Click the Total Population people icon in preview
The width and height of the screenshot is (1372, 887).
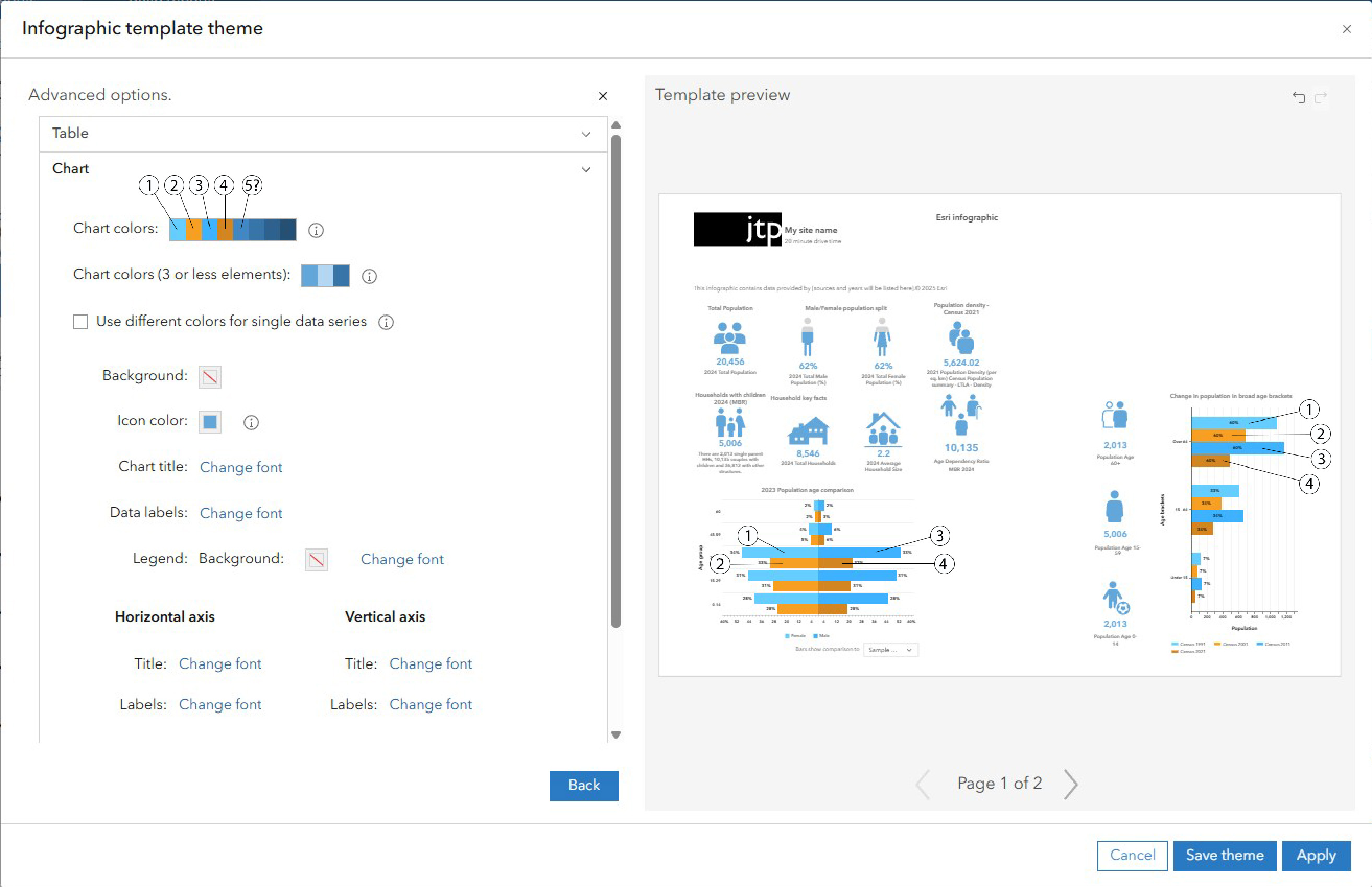tap(730, 337)
